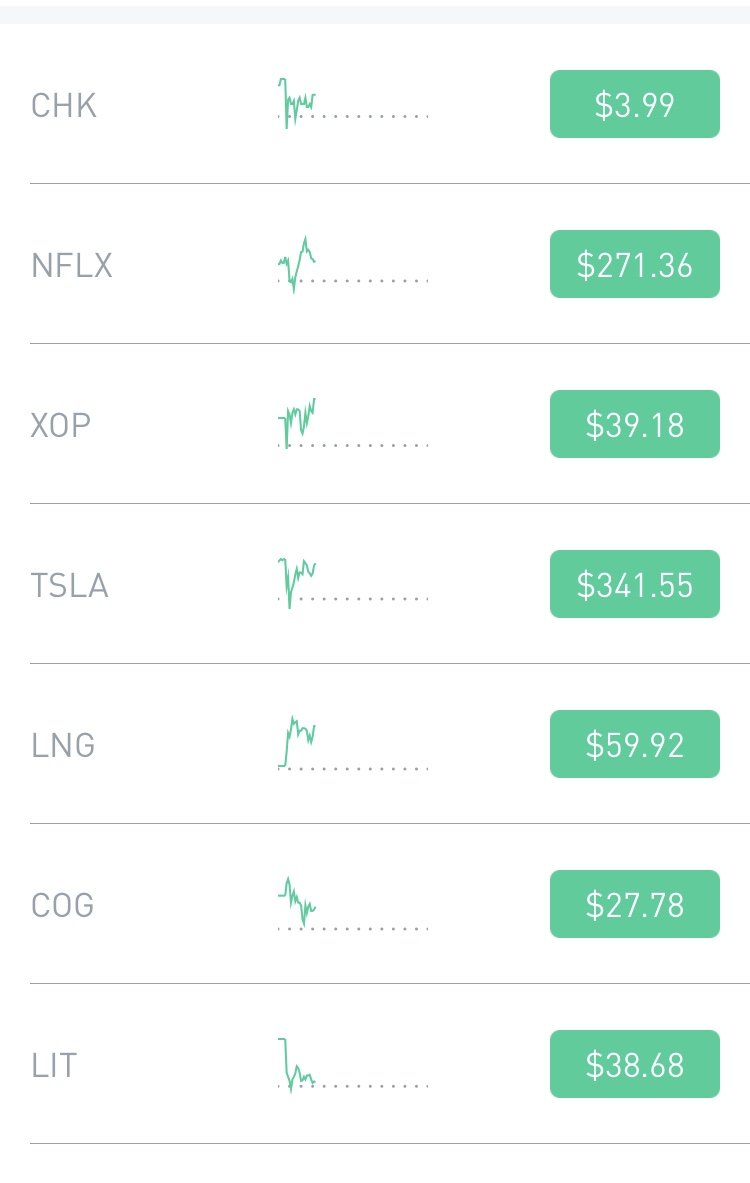This screenshot has height=1183, width=750.
Task: Tap the TSLA $341.55 price button
Action: click(x=635, y=584)
